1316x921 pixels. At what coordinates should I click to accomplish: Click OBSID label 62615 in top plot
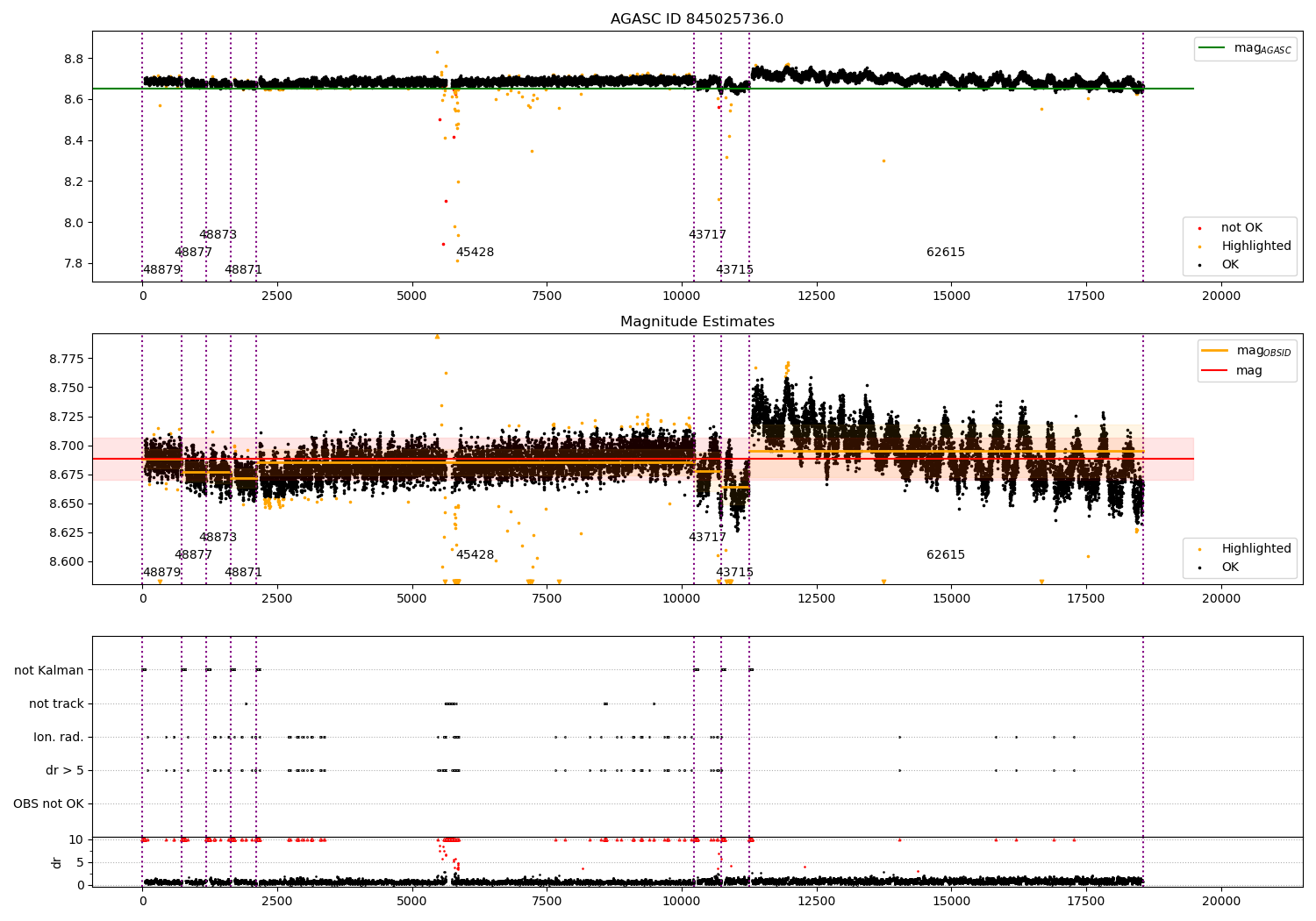click(946, 253)
